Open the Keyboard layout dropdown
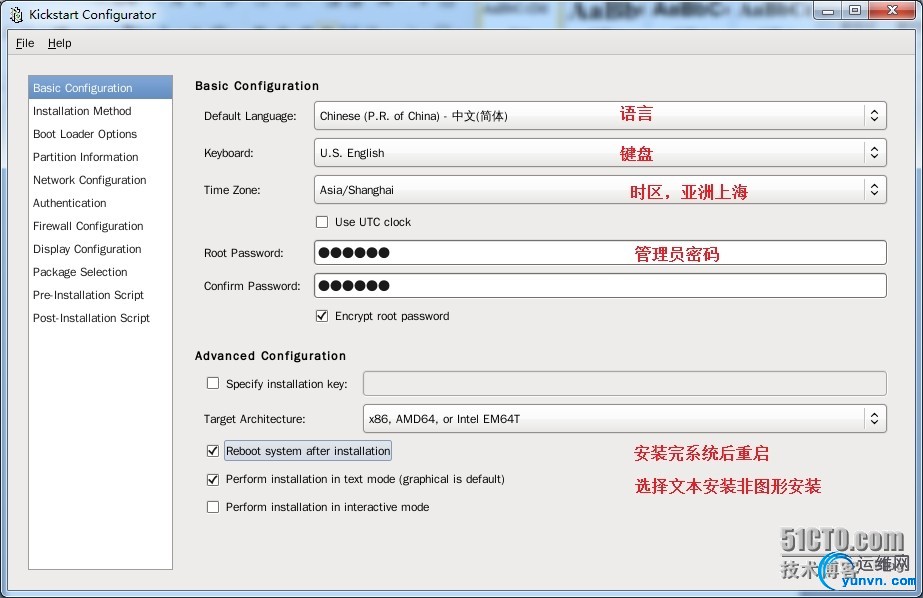This screenshot has width=923, height=598. coord(600,153)
